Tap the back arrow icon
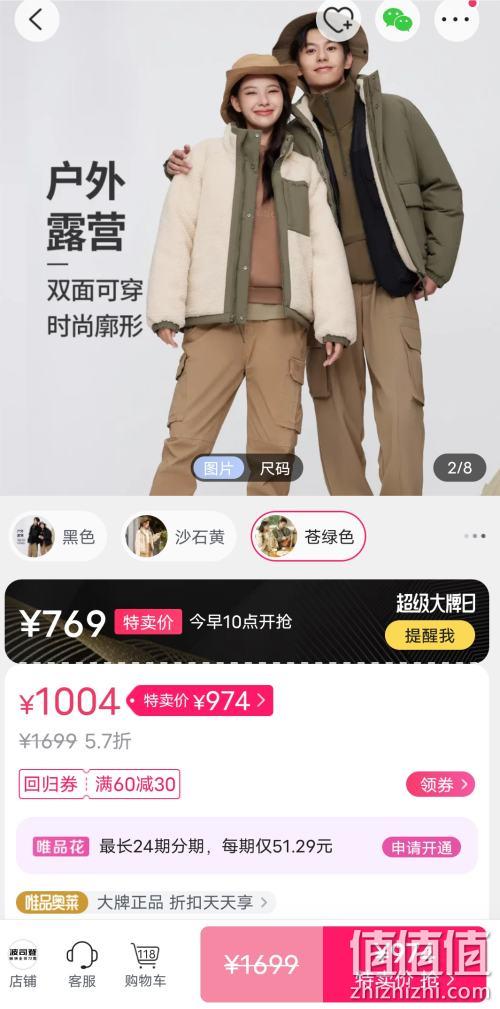 [37, 19]
